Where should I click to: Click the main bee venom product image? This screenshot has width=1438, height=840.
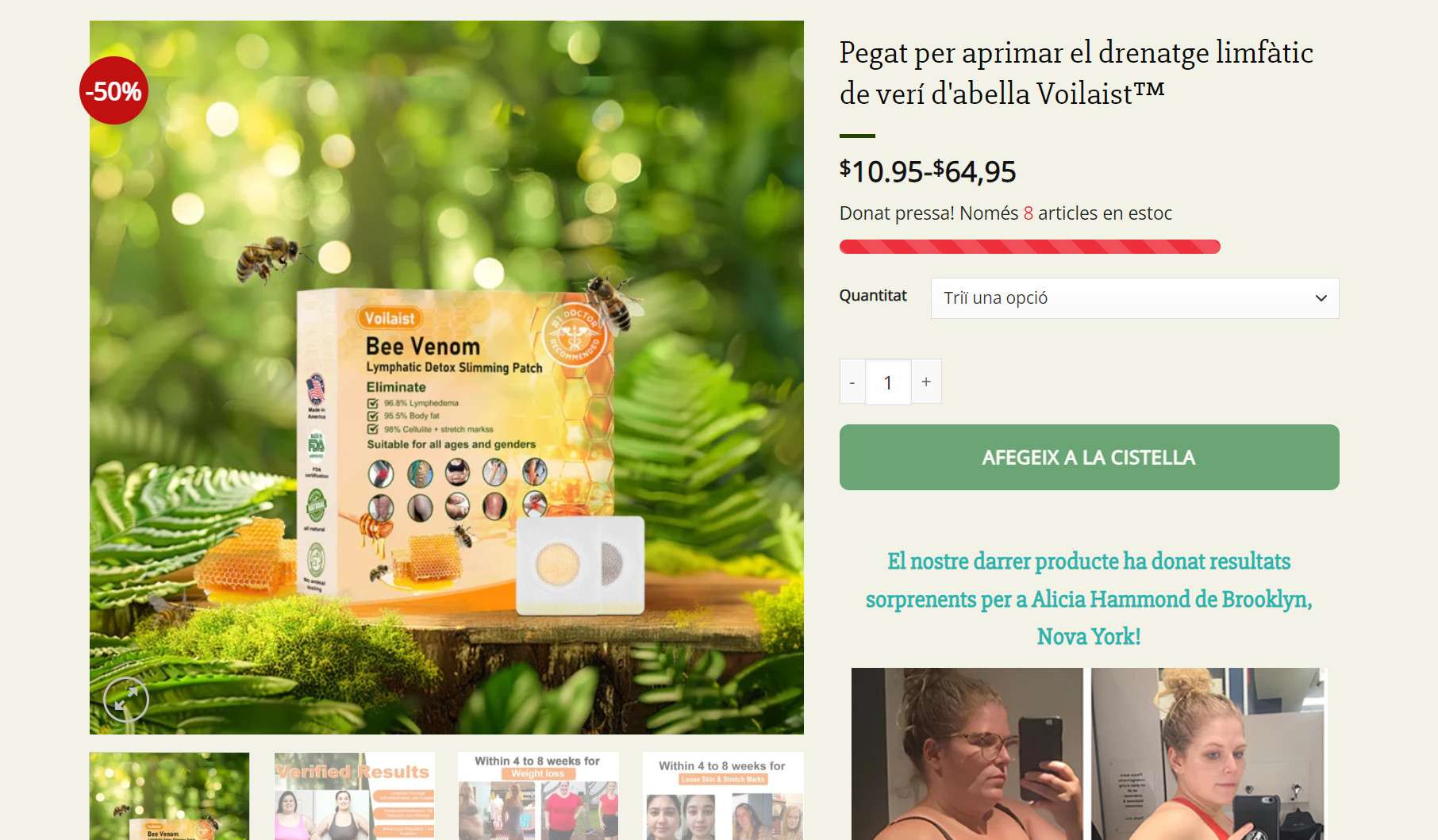pos(446,378)
